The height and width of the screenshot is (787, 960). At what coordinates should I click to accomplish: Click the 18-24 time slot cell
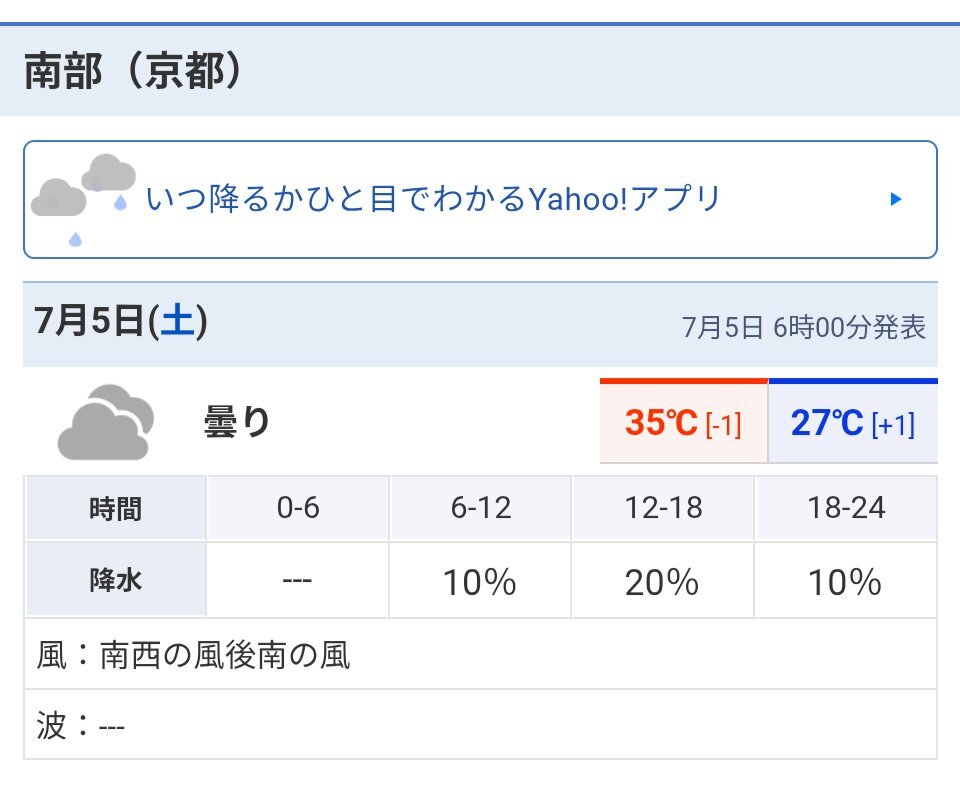click(x=846, y=508)
